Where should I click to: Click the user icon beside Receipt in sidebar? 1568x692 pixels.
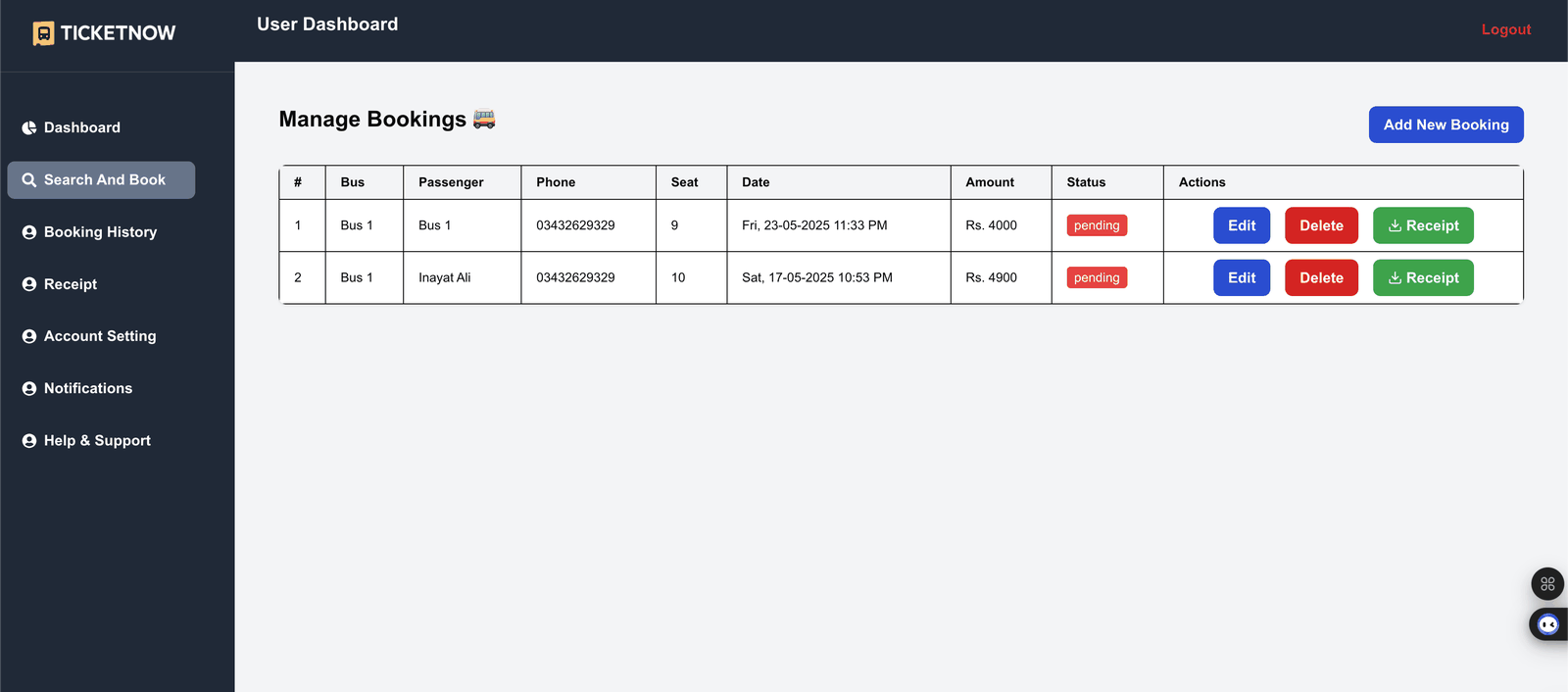pos(29,284)
